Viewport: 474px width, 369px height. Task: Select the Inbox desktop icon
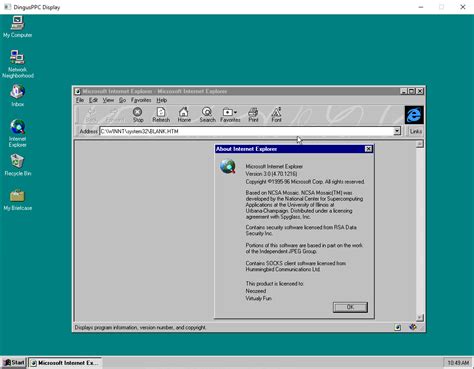[x=17, y=96]
